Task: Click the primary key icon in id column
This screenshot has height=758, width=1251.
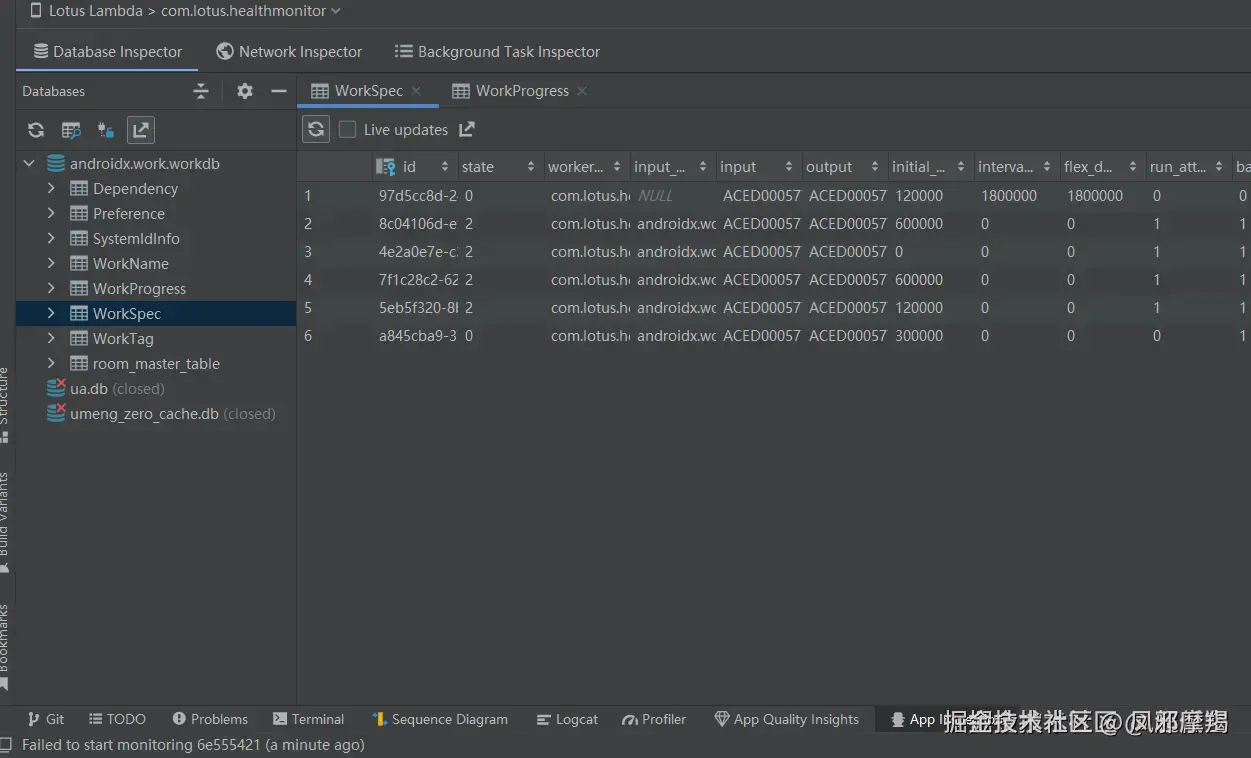Action: click(x=385, y=167)
